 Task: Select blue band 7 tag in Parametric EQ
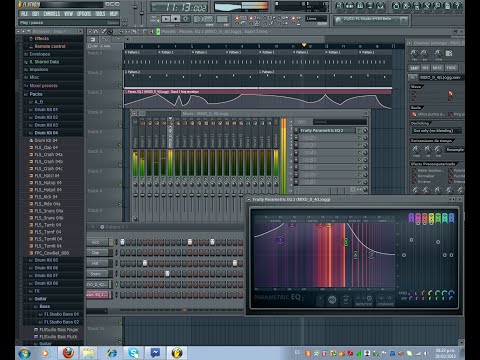(x=451, y=218)
